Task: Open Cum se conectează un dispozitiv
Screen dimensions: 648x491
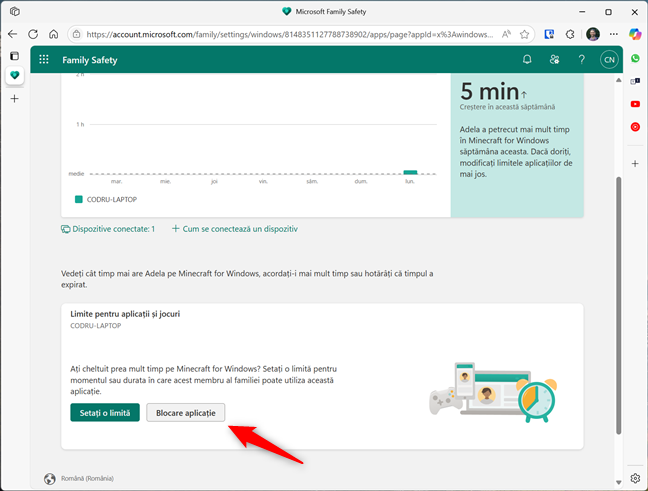Action: tap(234, 229)
